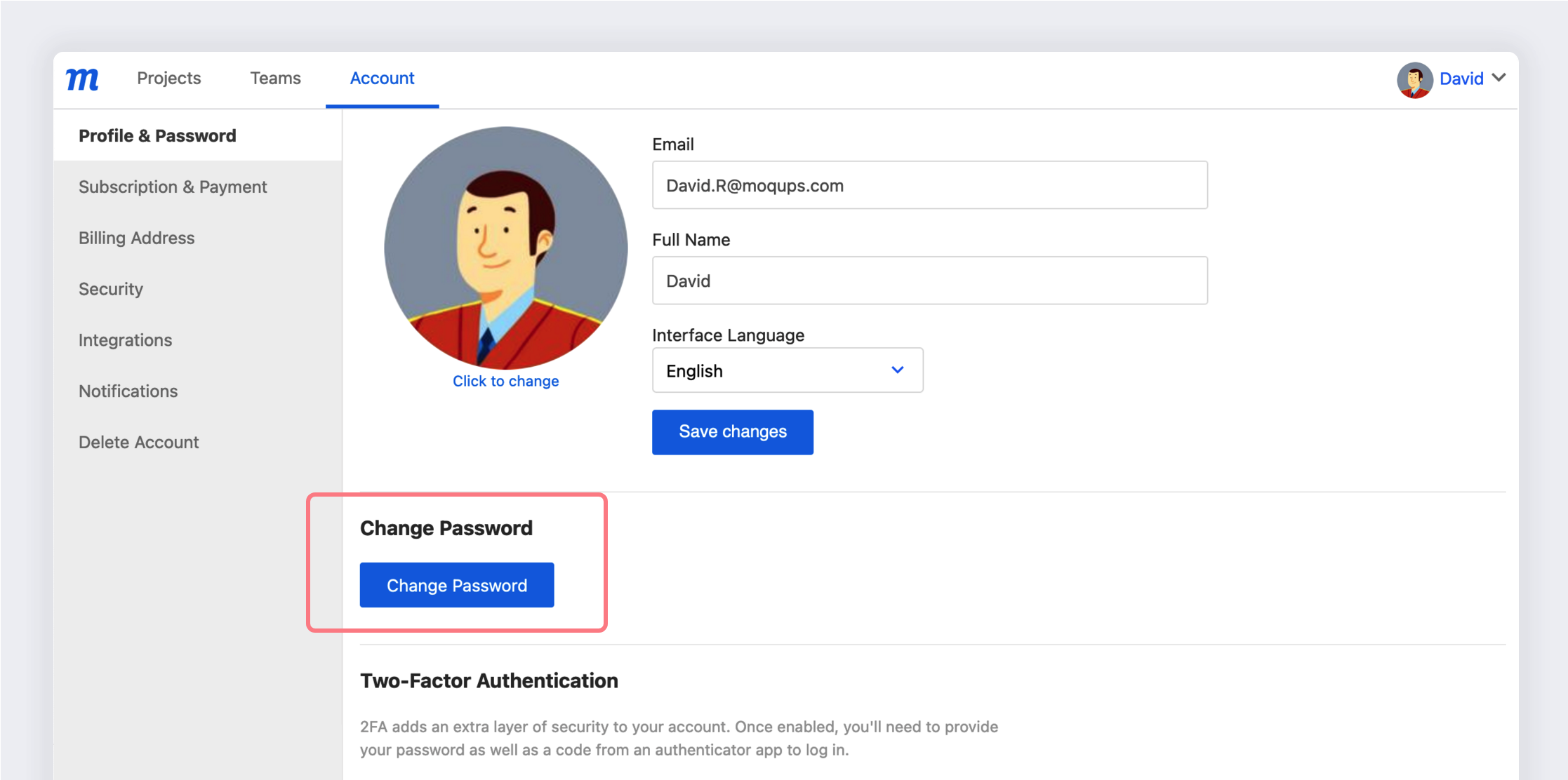Select Delete Account from the sidebar
Screen dimensions: 1568x780
[138, 442]
